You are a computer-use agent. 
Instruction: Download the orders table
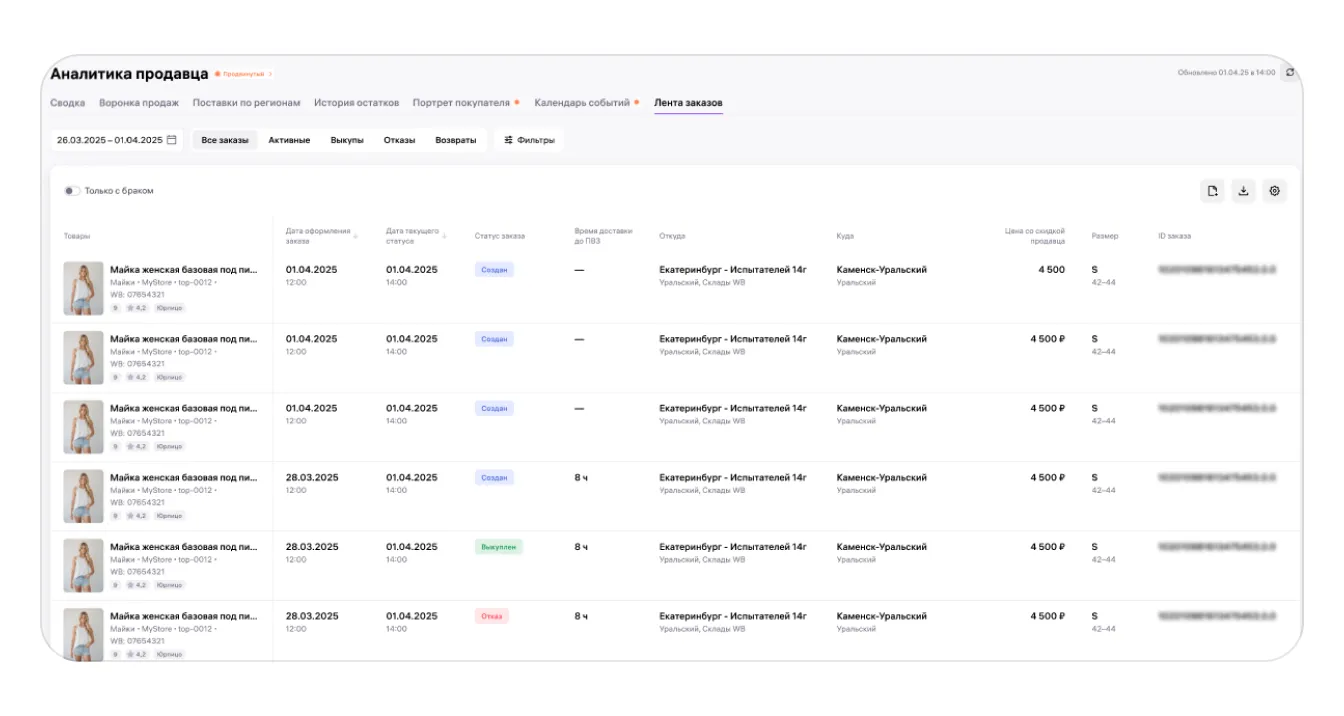1243,192
